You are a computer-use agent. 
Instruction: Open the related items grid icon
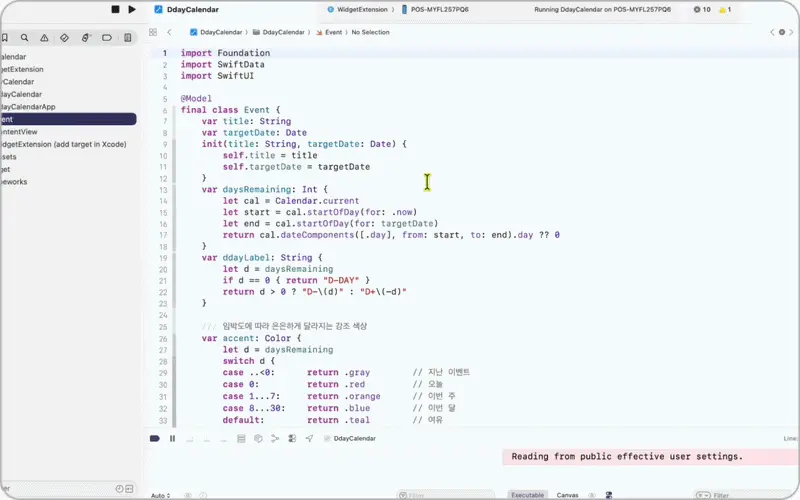click(x=153, y=32)
